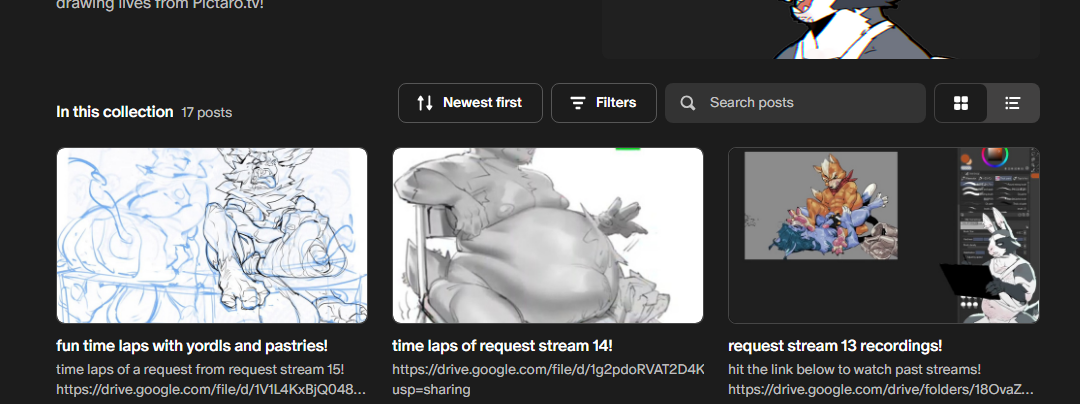Switch to grid view layout

coord(960,103)
